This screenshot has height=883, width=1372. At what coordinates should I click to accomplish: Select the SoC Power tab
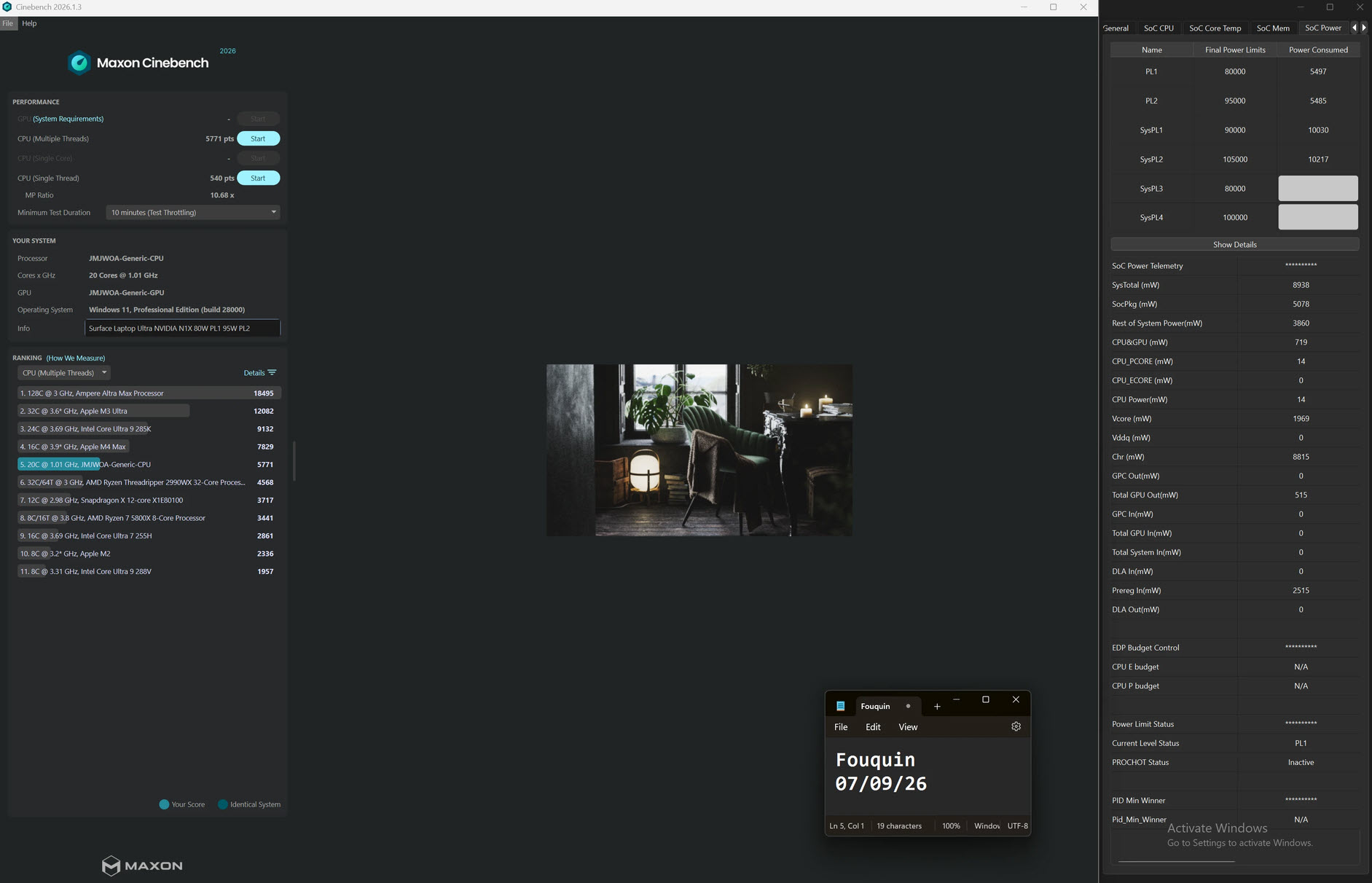(1322, 28)
